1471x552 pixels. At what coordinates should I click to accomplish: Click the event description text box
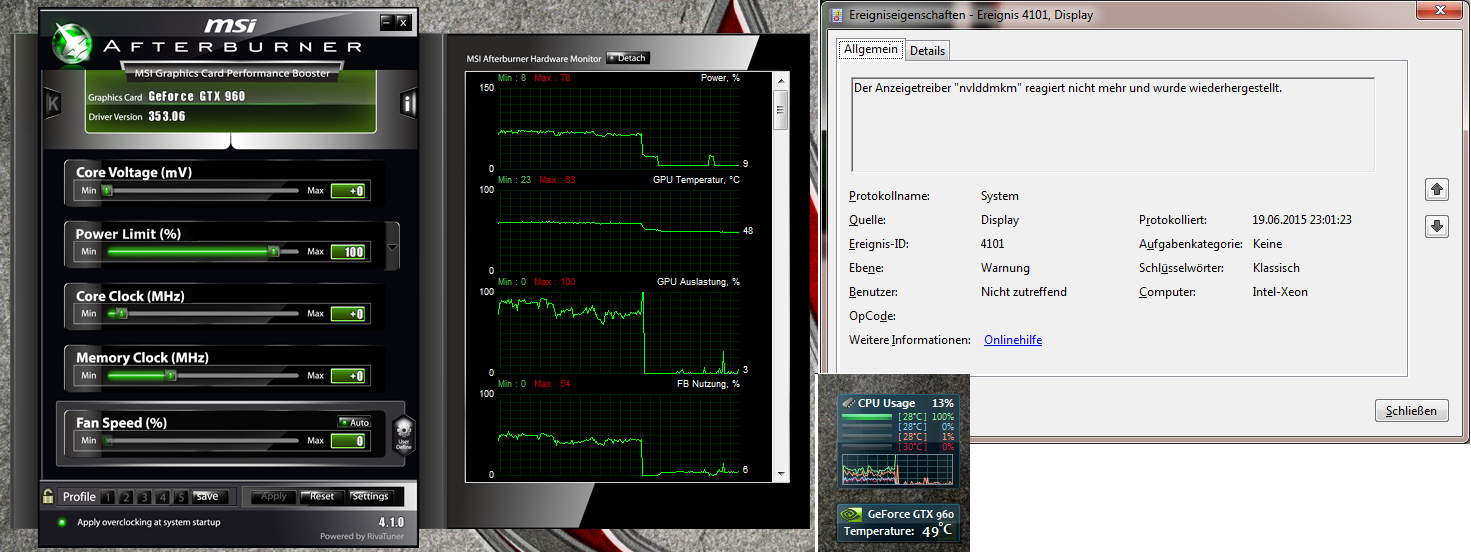click(x=1113, y=125)
